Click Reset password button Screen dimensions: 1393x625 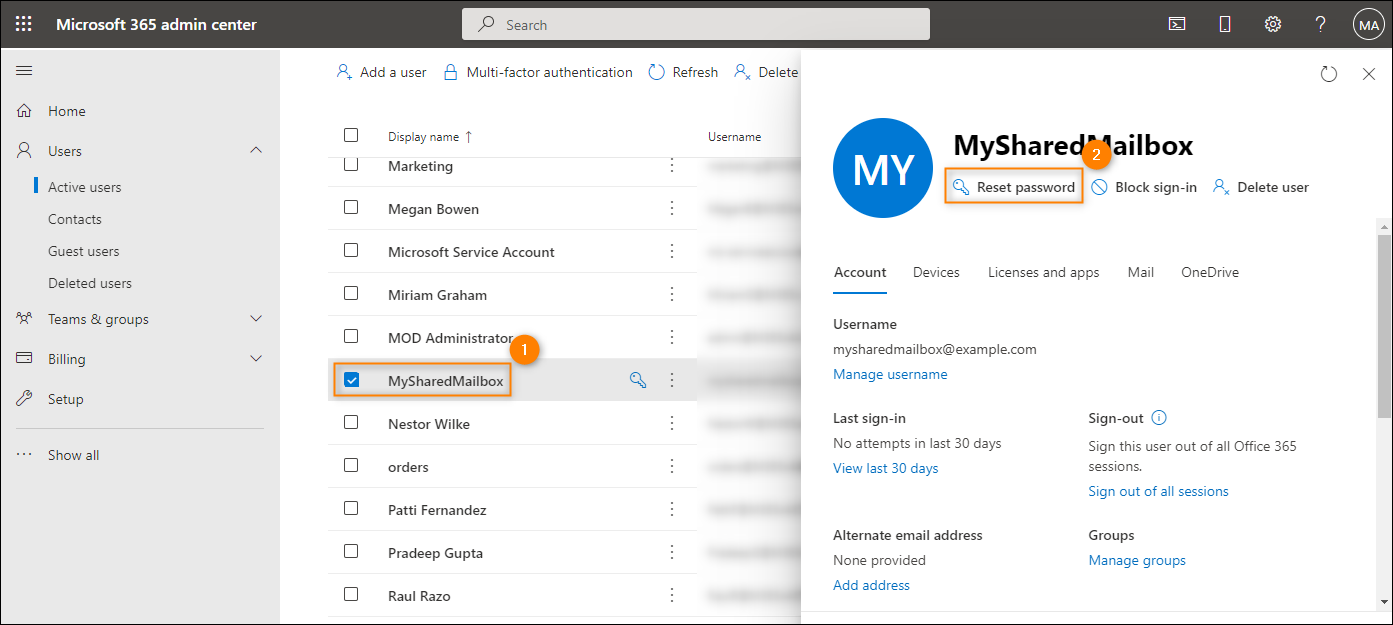[1014, 187]
